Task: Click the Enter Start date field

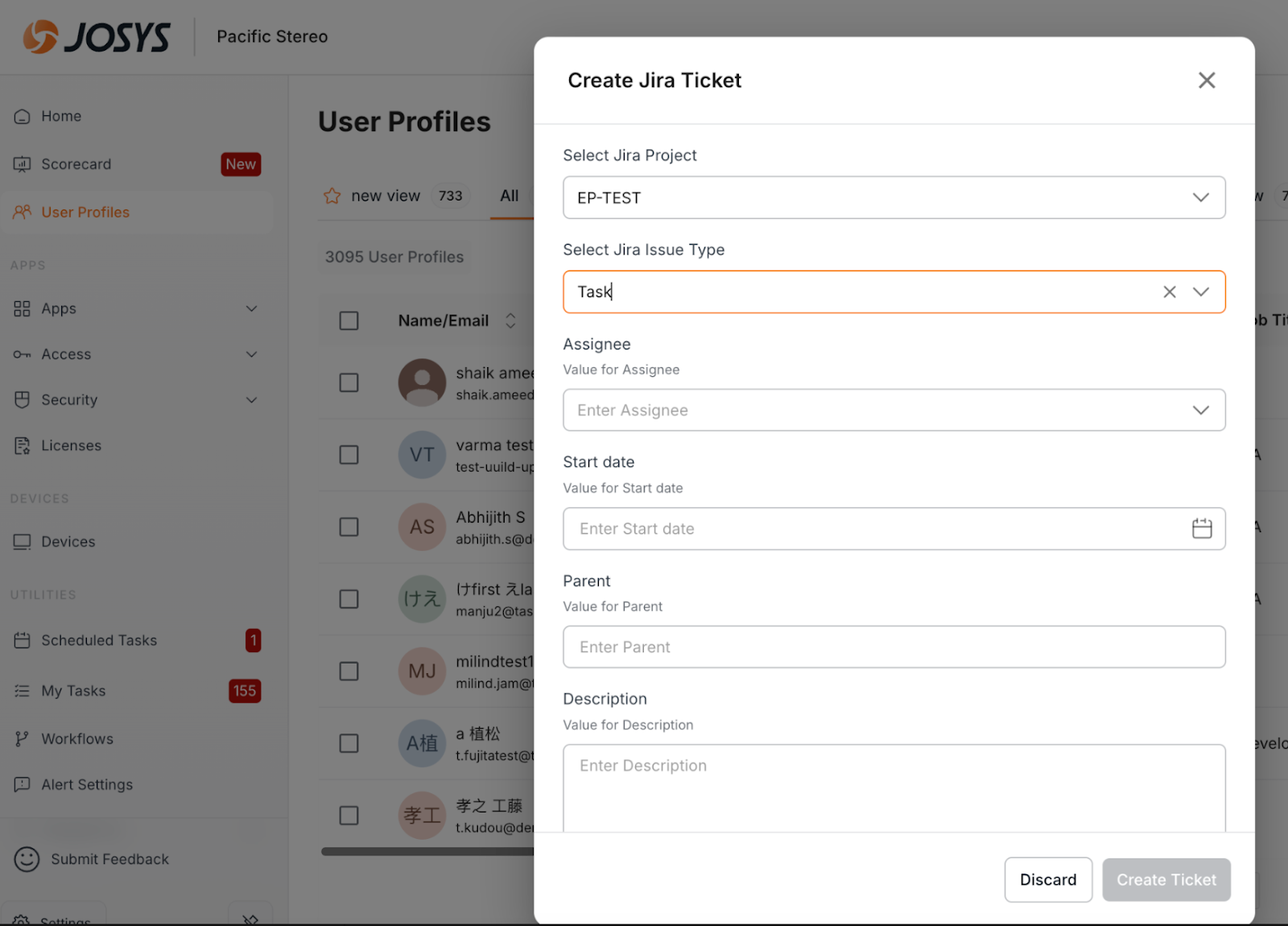Action: (x=894, y=528)
